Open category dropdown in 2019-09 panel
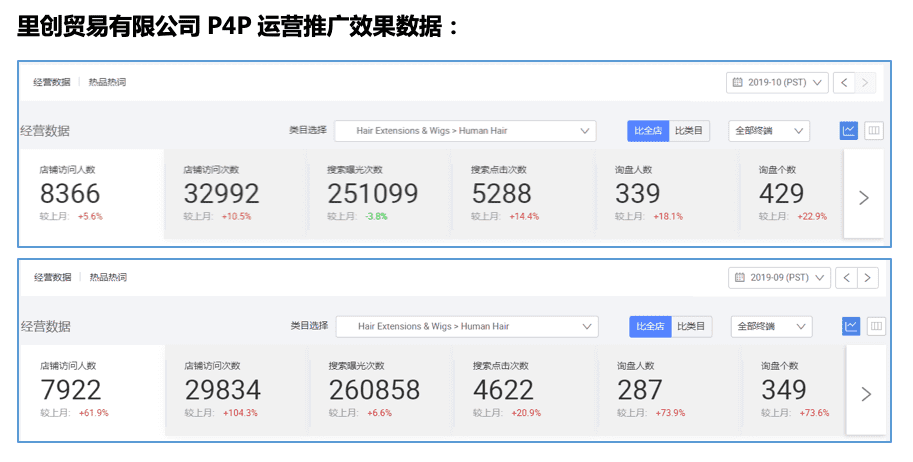Image resolution: width=913 pixels, height=462 pixels. coord(468,327)
